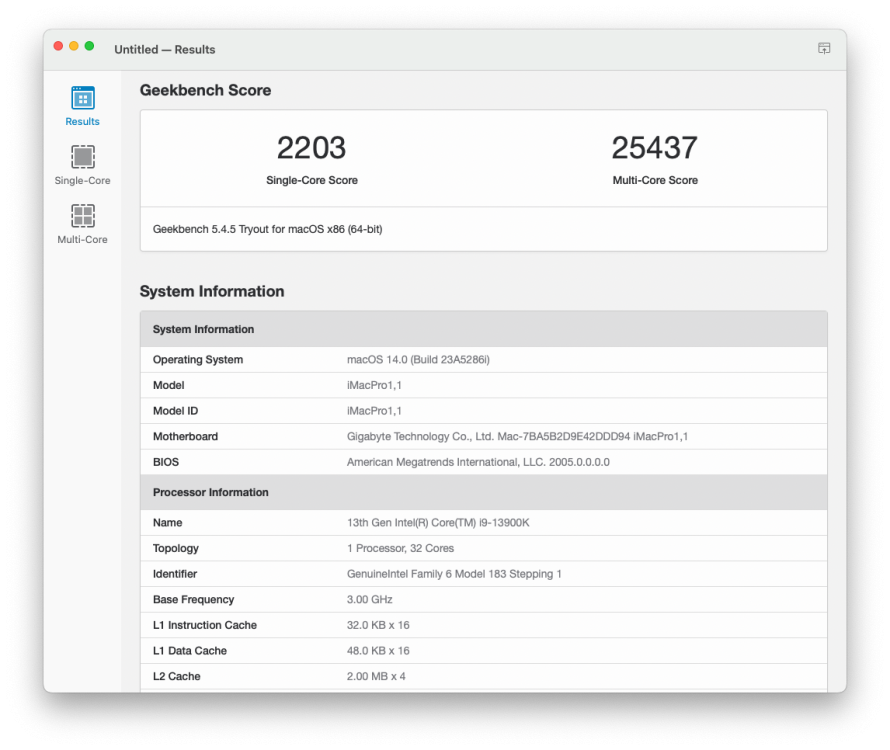890x750 pixels.
Task: Click the Base Frequency row label
Action: coord(193,599)
